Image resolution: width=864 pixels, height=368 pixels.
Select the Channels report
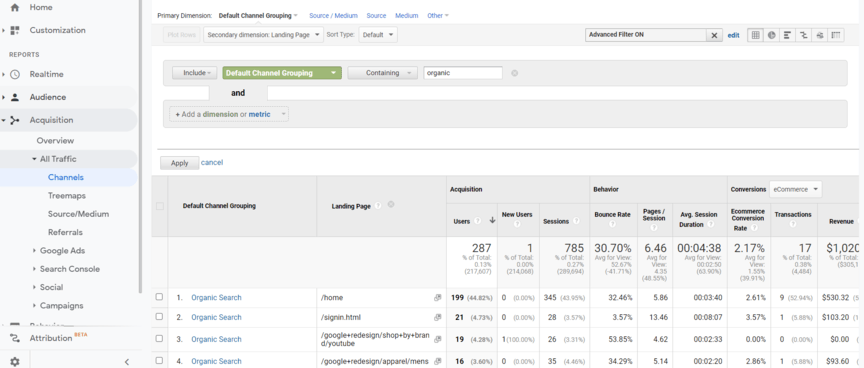point(66,177)
